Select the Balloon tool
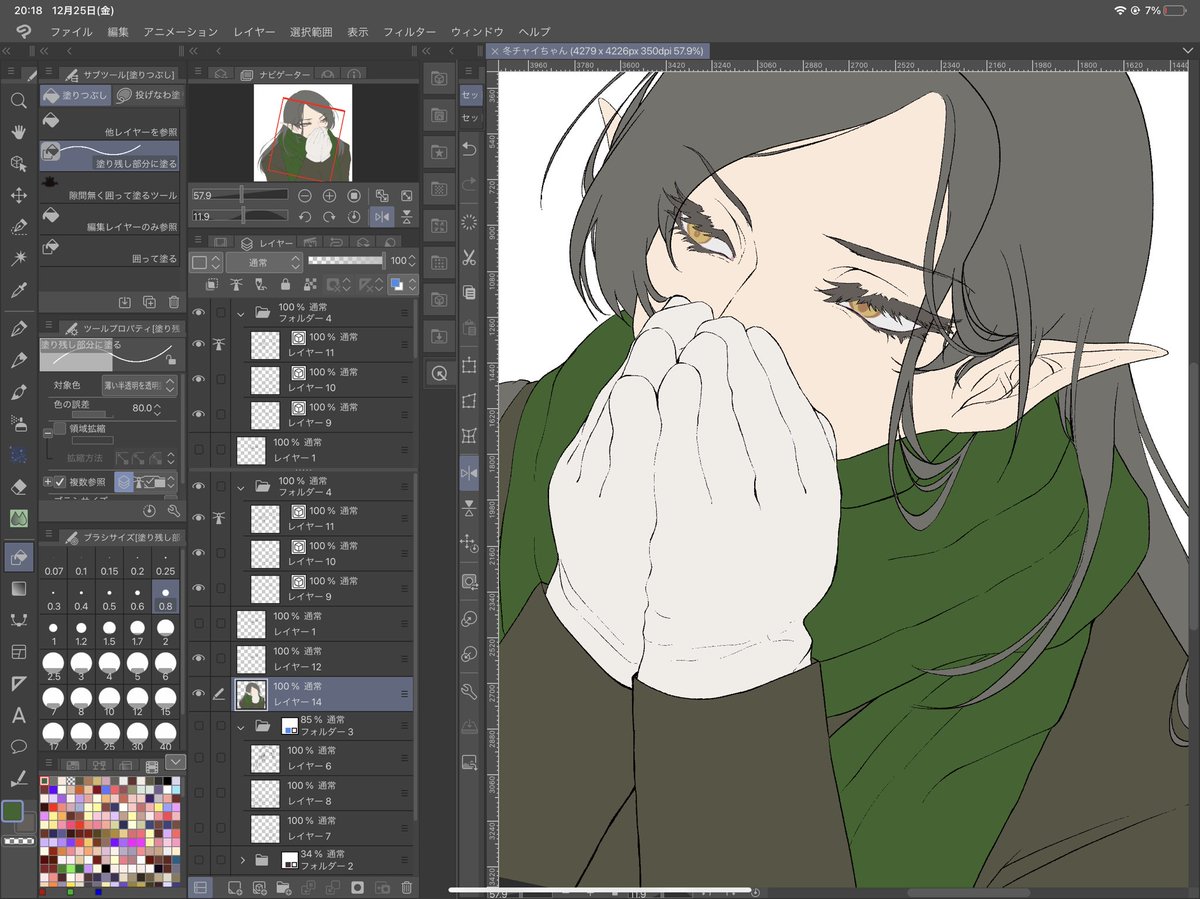This screenshot has height=899, width=1200. (x=18, y=746)
